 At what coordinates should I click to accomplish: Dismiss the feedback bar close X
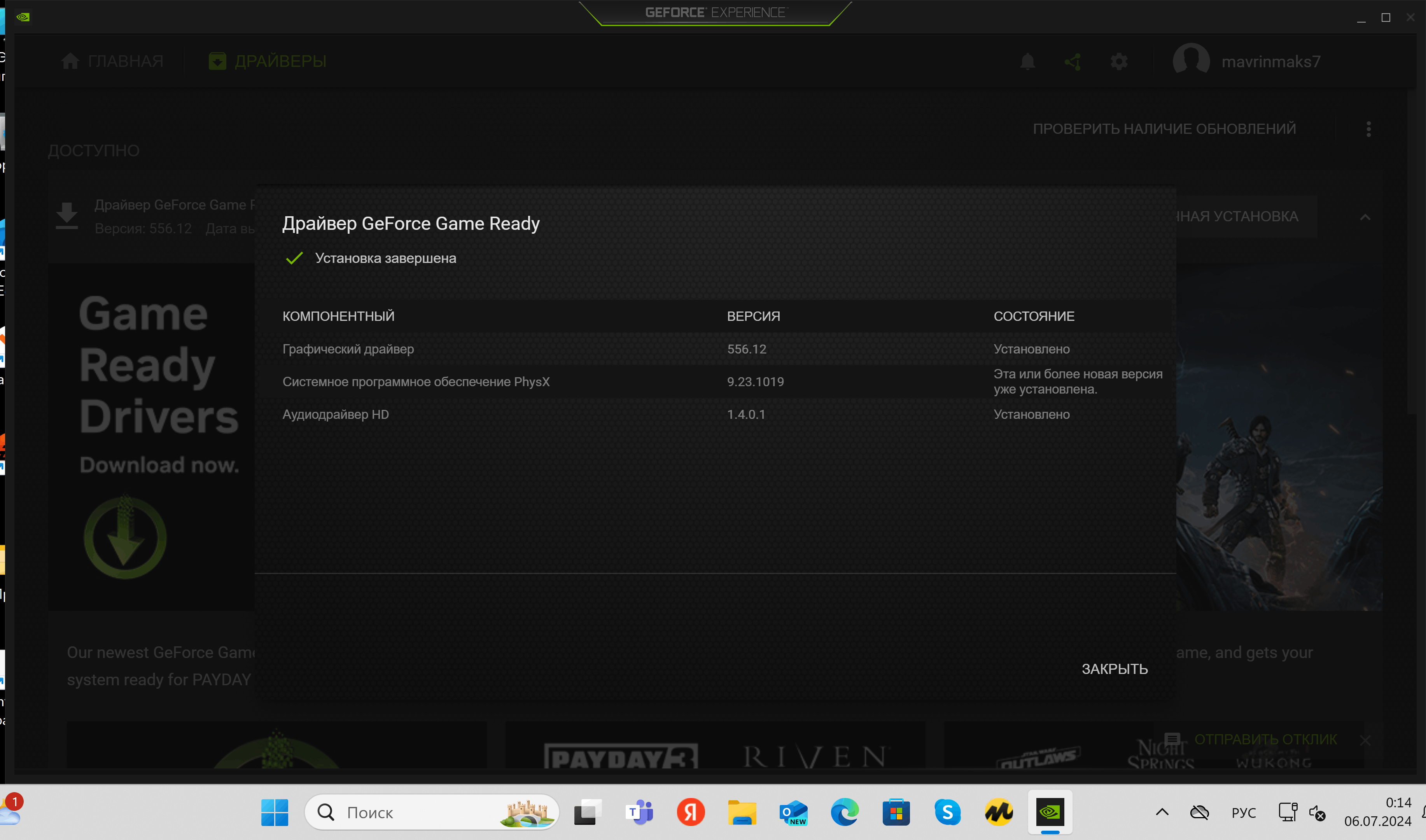coord(1365,740)
